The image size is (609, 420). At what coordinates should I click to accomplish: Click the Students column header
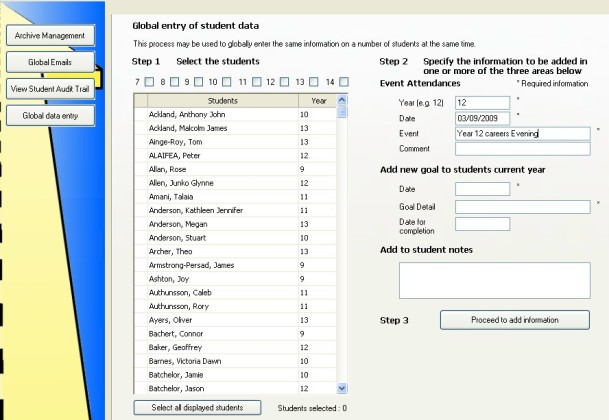[x=223, y=101]
